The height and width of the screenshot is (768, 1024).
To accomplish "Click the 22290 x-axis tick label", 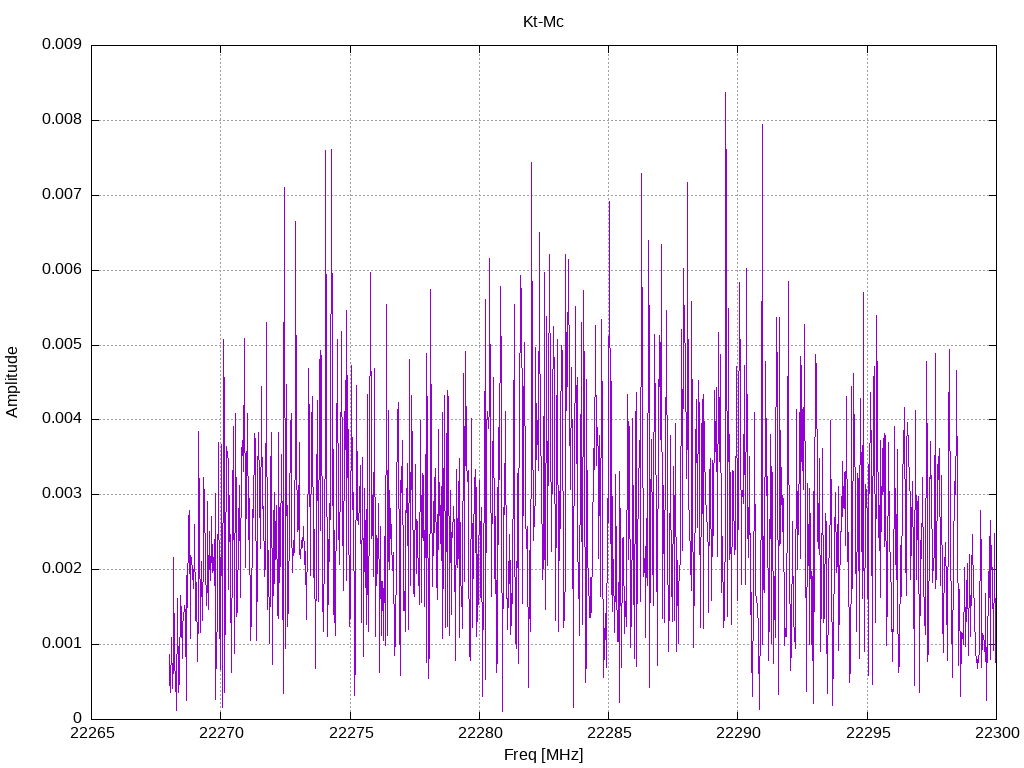I will click(x=739, y=733).
